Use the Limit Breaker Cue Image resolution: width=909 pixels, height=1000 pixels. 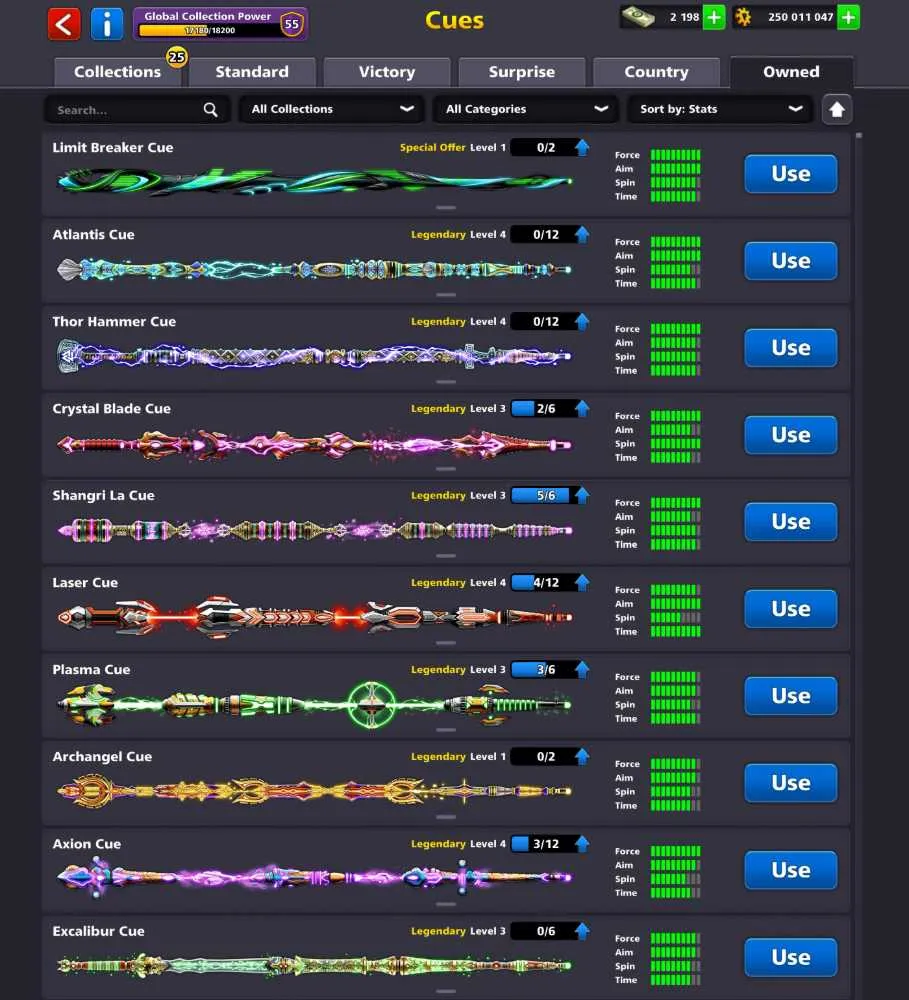(790, 173)
